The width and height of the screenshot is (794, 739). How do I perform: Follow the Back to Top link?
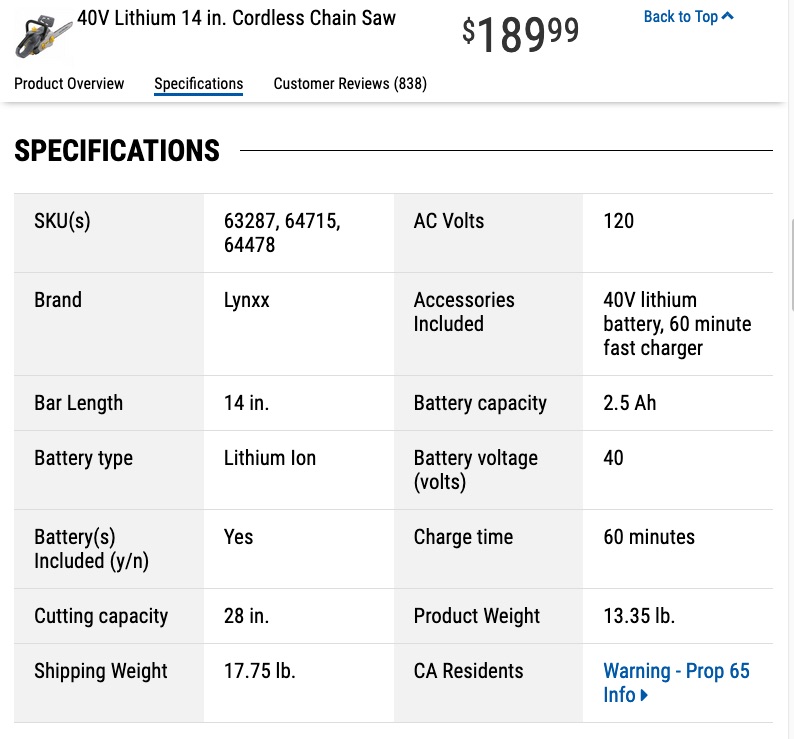click(688, 17)
